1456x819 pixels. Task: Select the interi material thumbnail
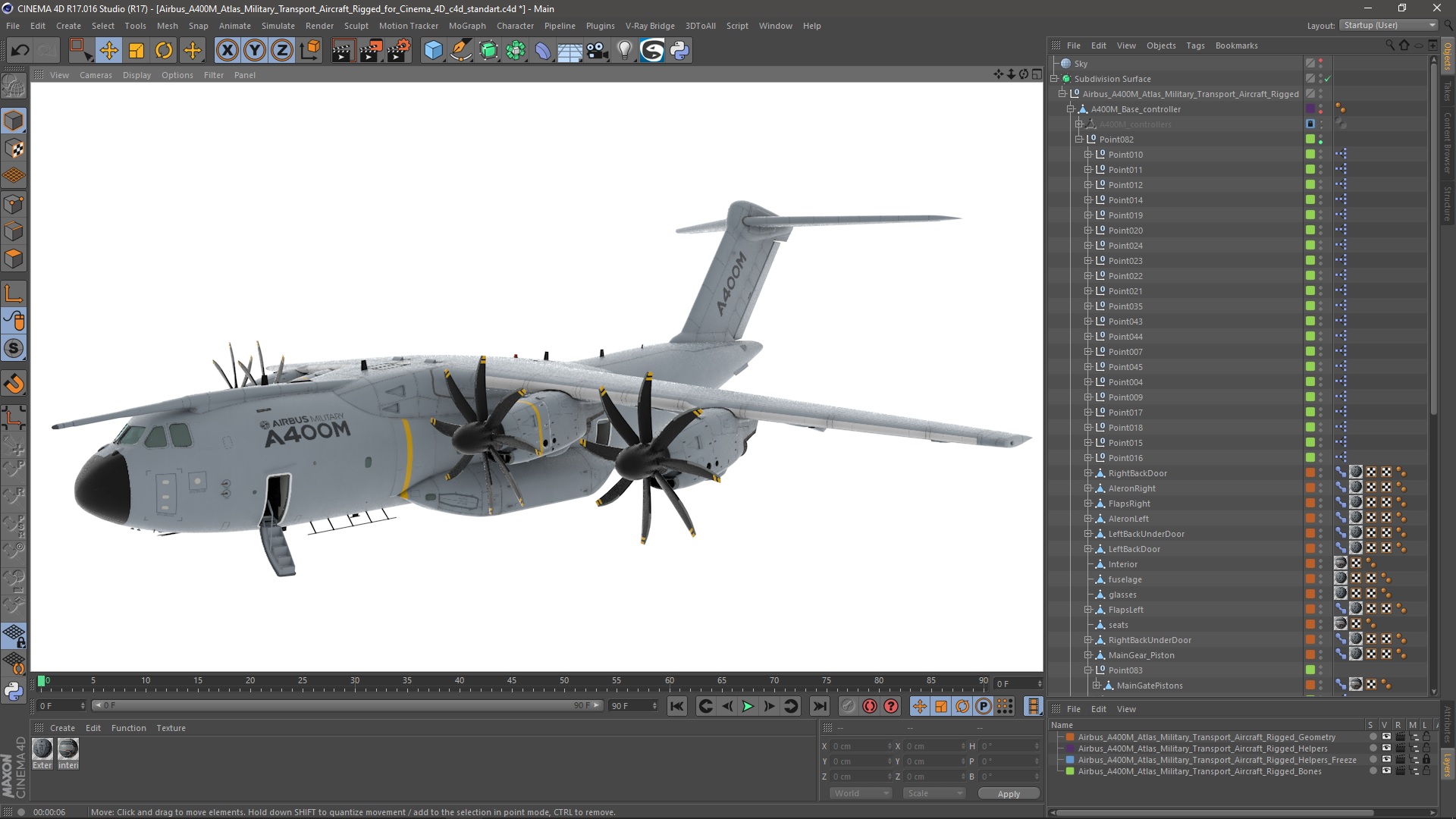68,749
